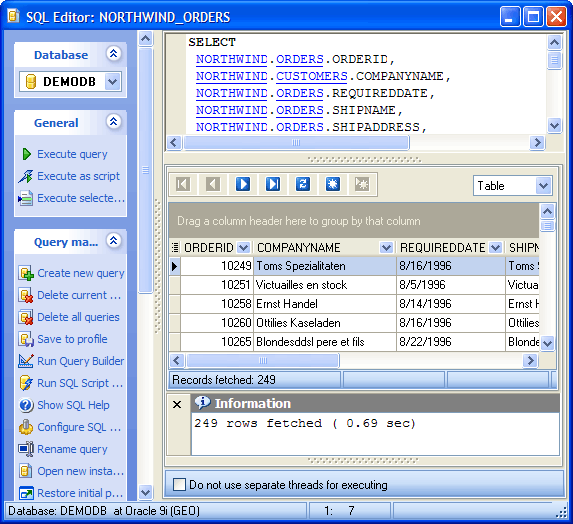
Task: Collapse the Database panel section
Action: (114, 54)
